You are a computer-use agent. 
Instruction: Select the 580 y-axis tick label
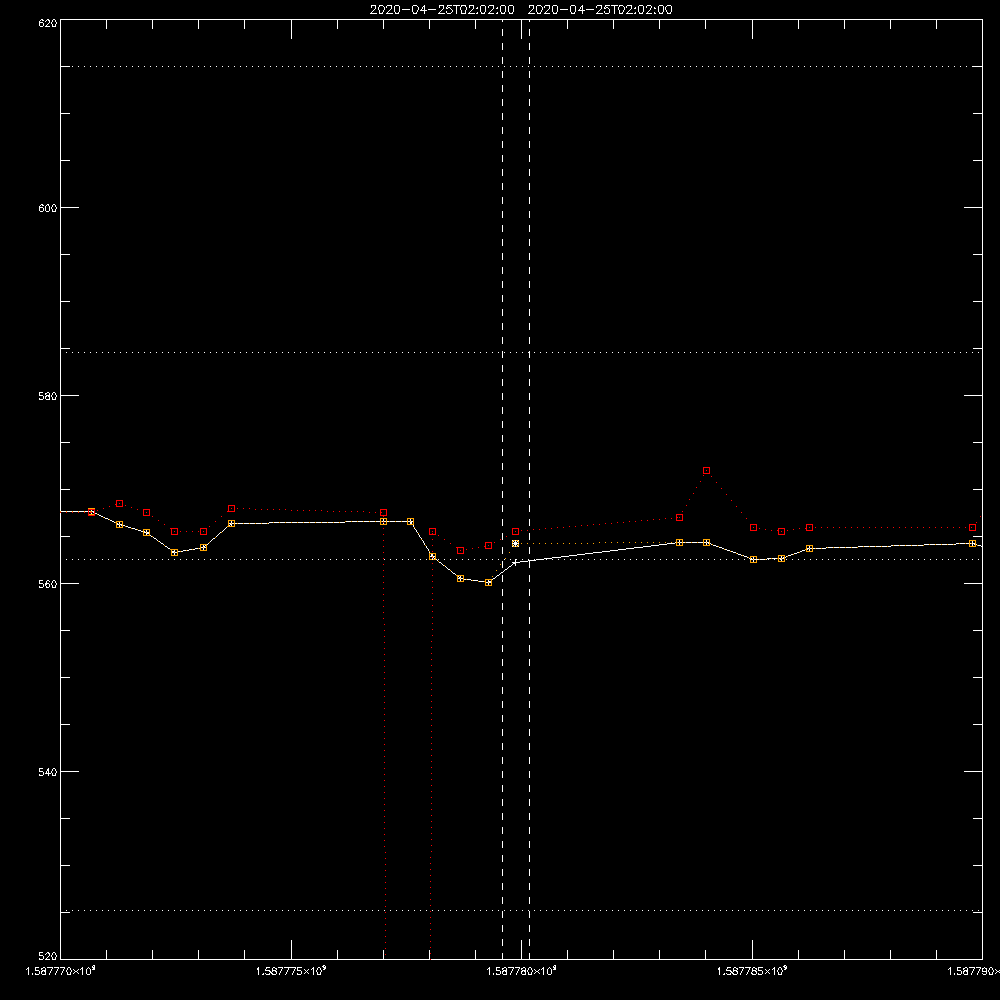click(x=48, y=395)
